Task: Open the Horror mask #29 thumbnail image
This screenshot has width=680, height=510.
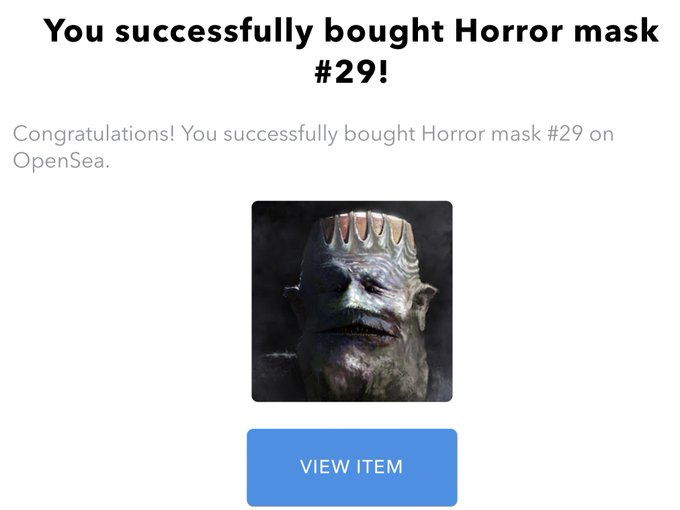Action: (x=352, y=301)
